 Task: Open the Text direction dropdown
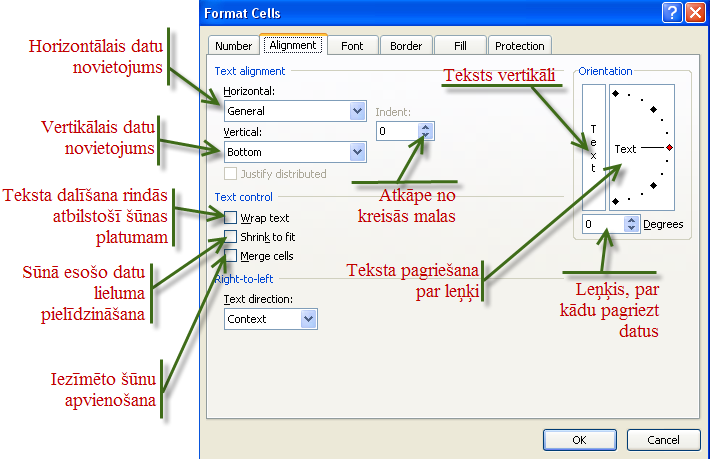[x=308, y=319]
